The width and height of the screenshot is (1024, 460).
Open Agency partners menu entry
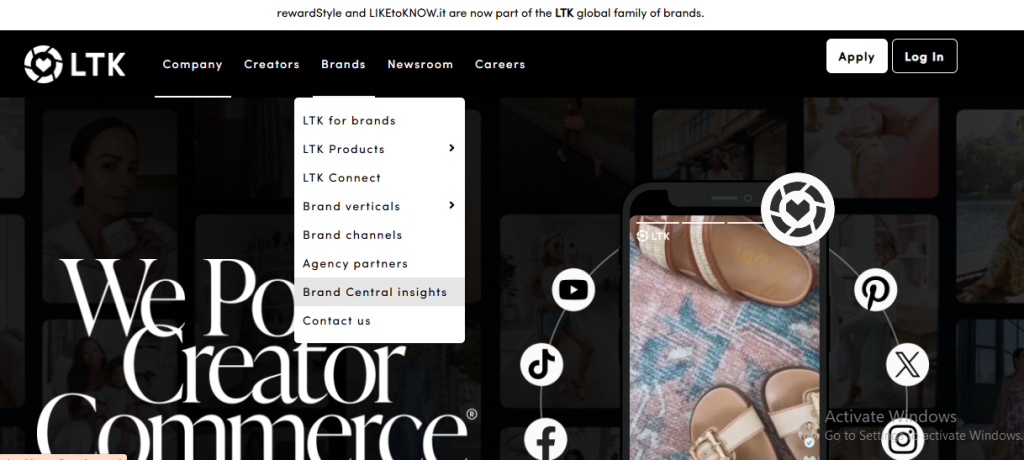click(355, 264)
